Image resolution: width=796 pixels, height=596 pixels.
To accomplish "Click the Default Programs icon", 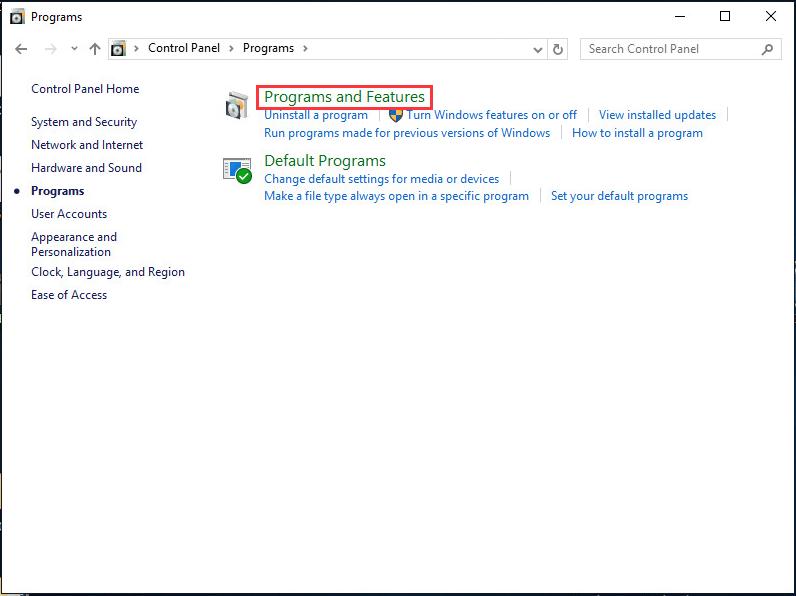I will [x=237, y=171].
